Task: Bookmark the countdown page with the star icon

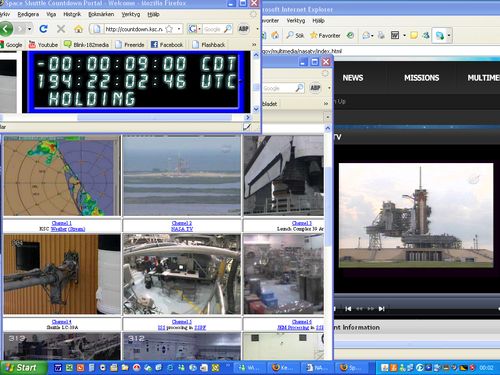Action: 170,29
